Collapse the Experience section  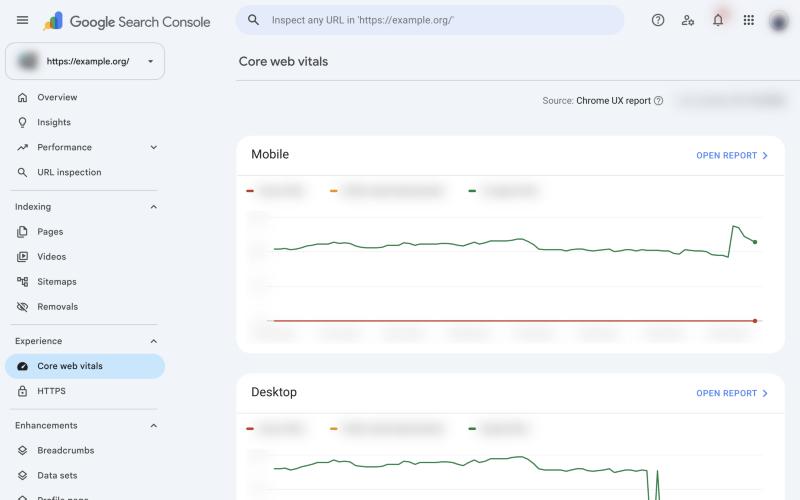[154, 341]
